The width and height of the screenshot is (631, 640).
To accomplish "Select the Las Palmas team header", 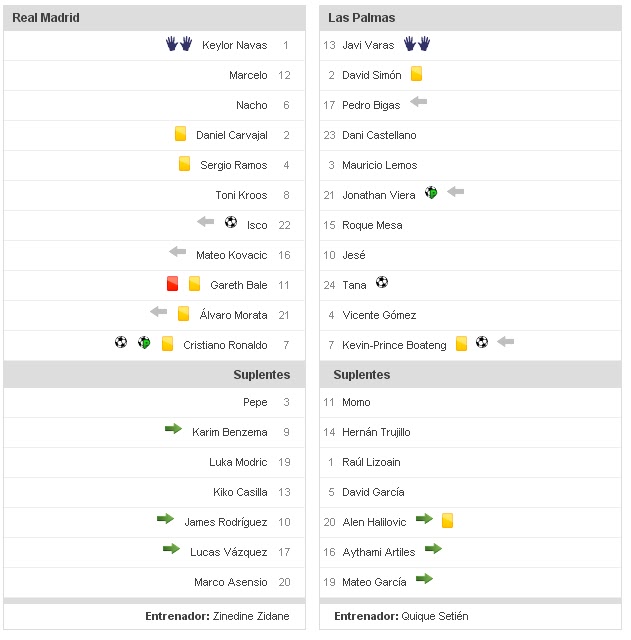I will (x=361, y=18).
